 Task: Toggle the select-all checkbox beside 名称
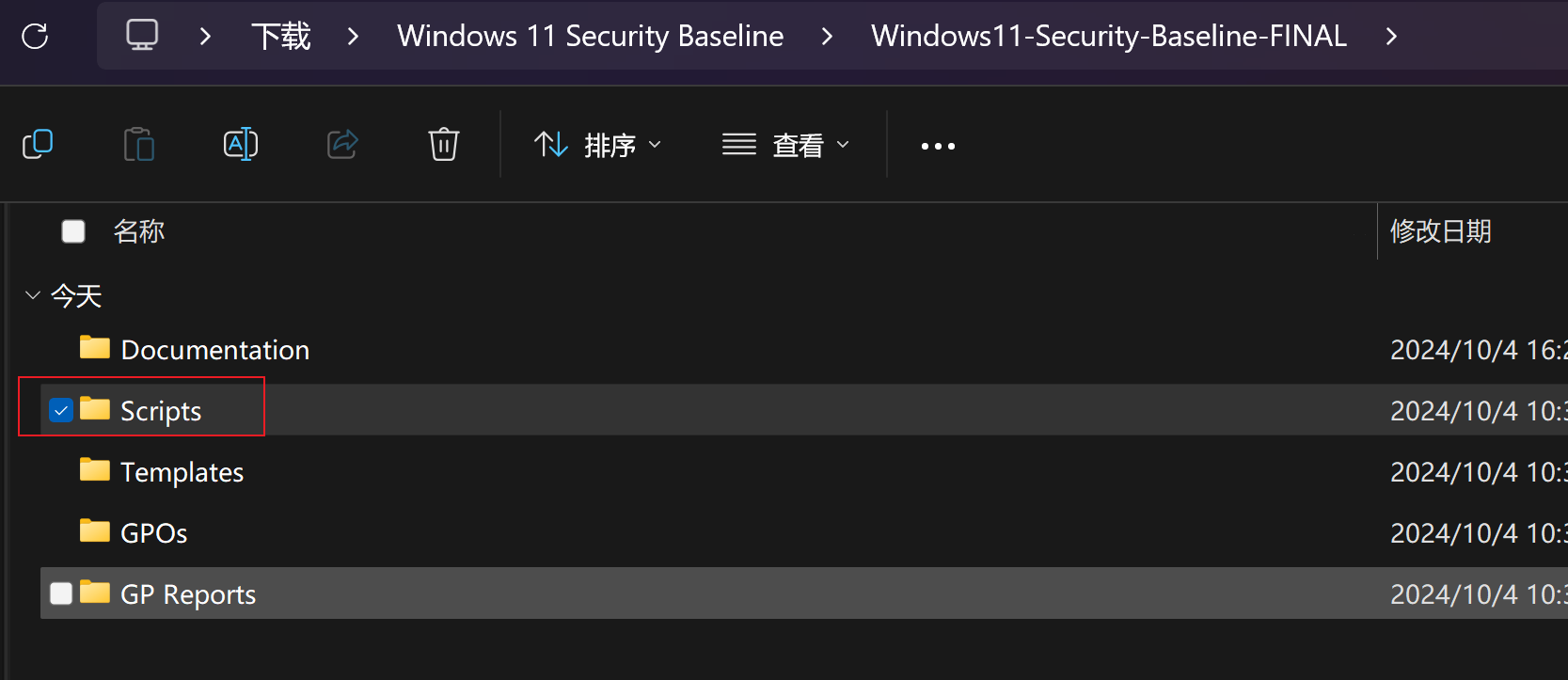73,231
